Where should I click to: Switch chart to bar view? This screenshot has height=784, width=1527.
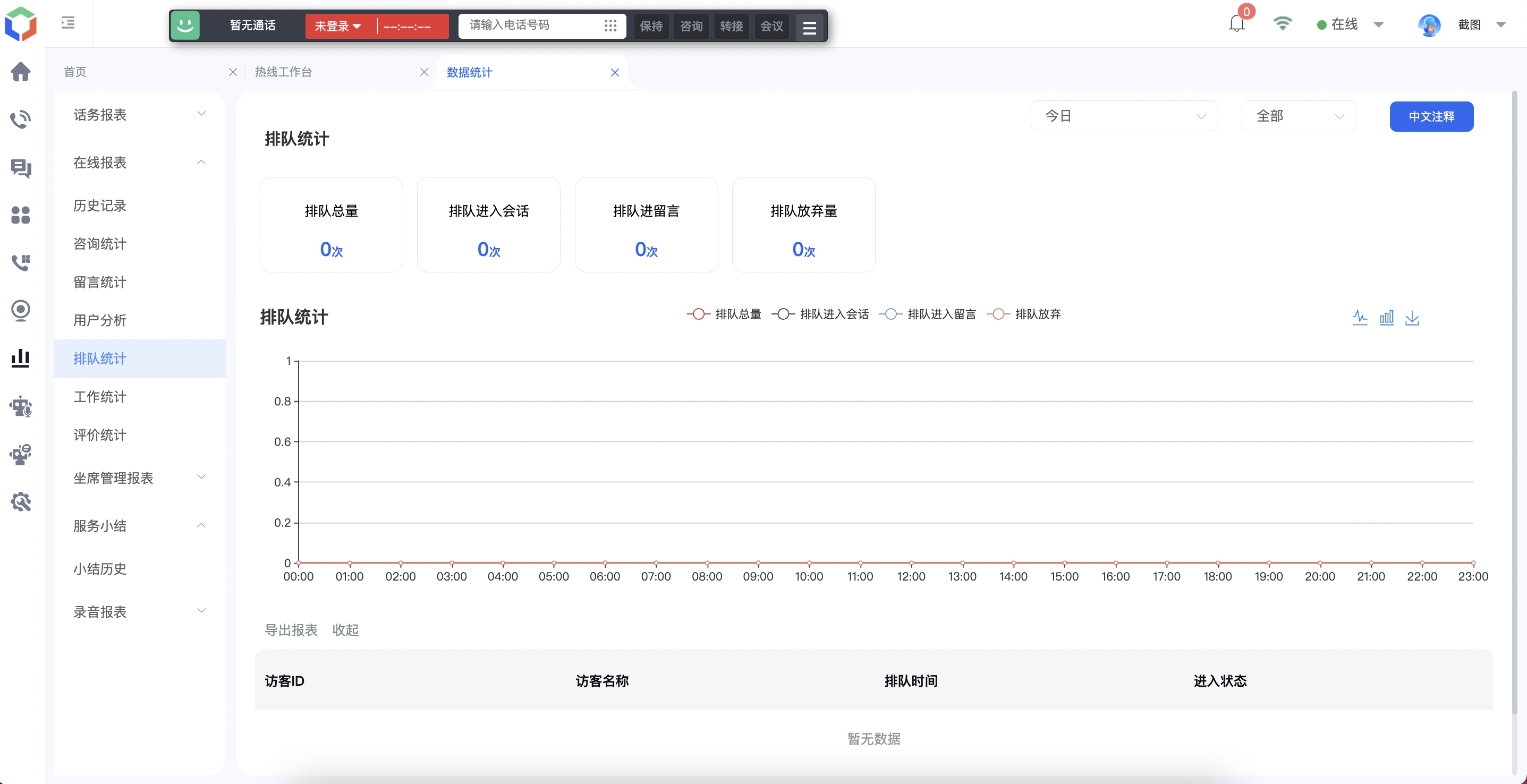pyautogui.click(x=1387, y=318)
